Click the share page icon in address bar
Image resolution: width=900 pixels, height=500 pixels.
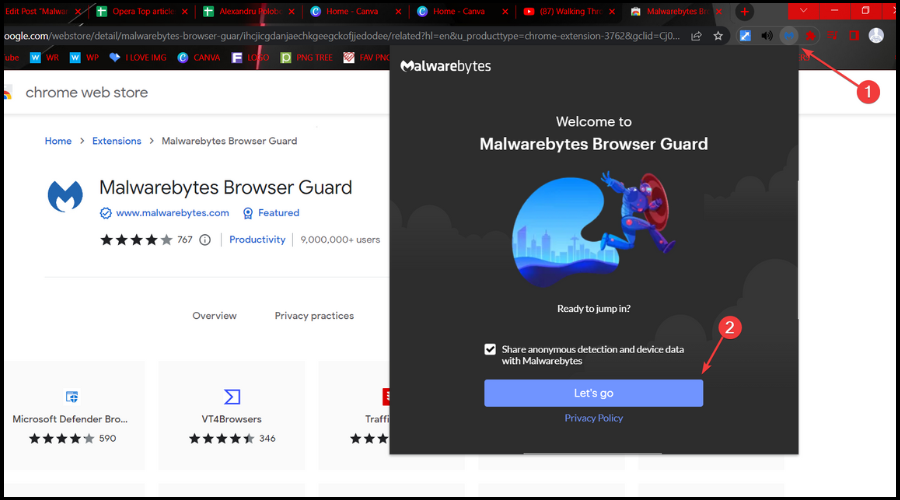pos(696,36)
